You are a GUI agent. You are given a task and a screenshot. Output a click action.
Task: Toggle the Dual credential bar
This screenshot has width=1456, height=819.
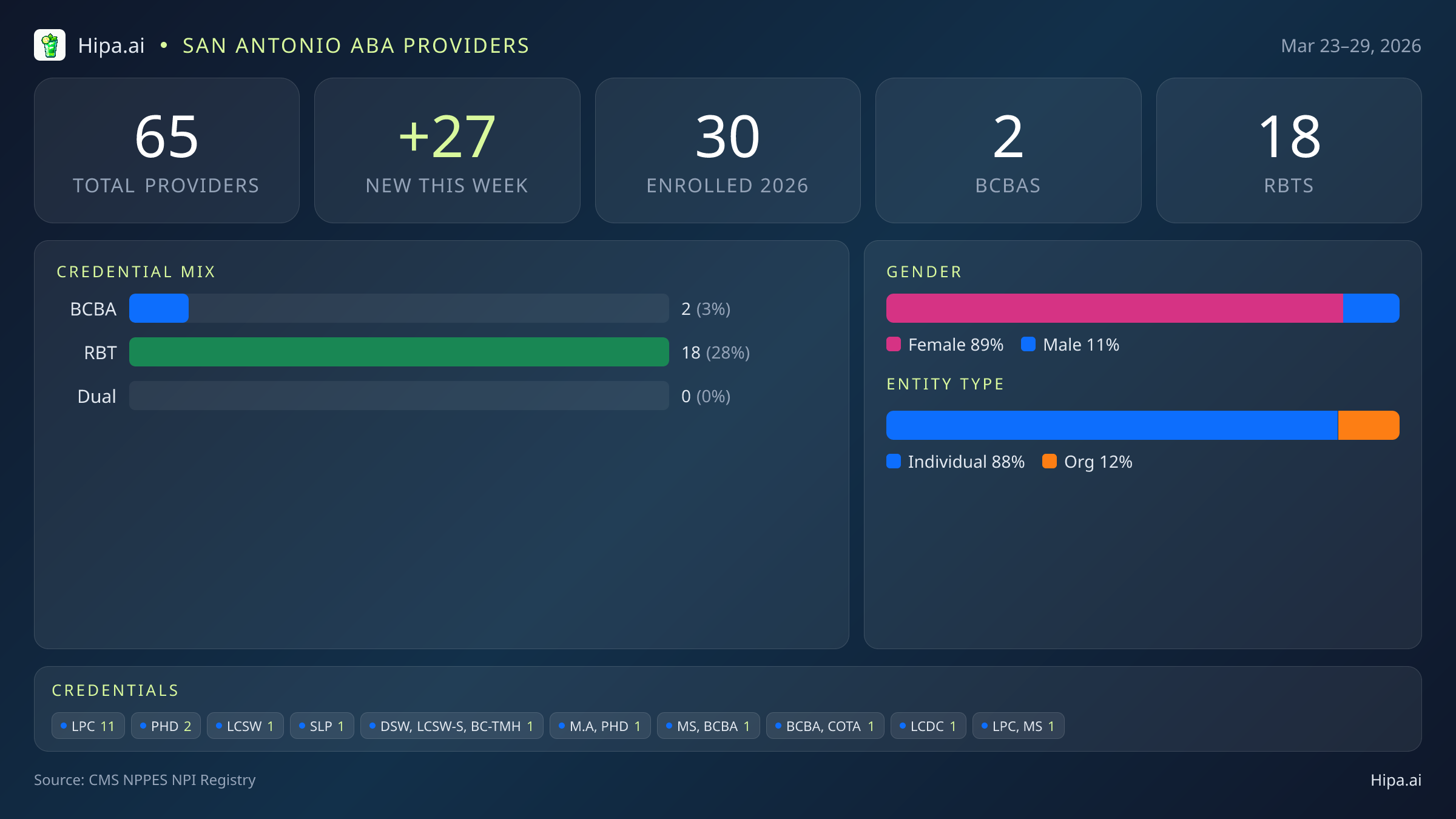pyautogui.click(x=399, y=396)
